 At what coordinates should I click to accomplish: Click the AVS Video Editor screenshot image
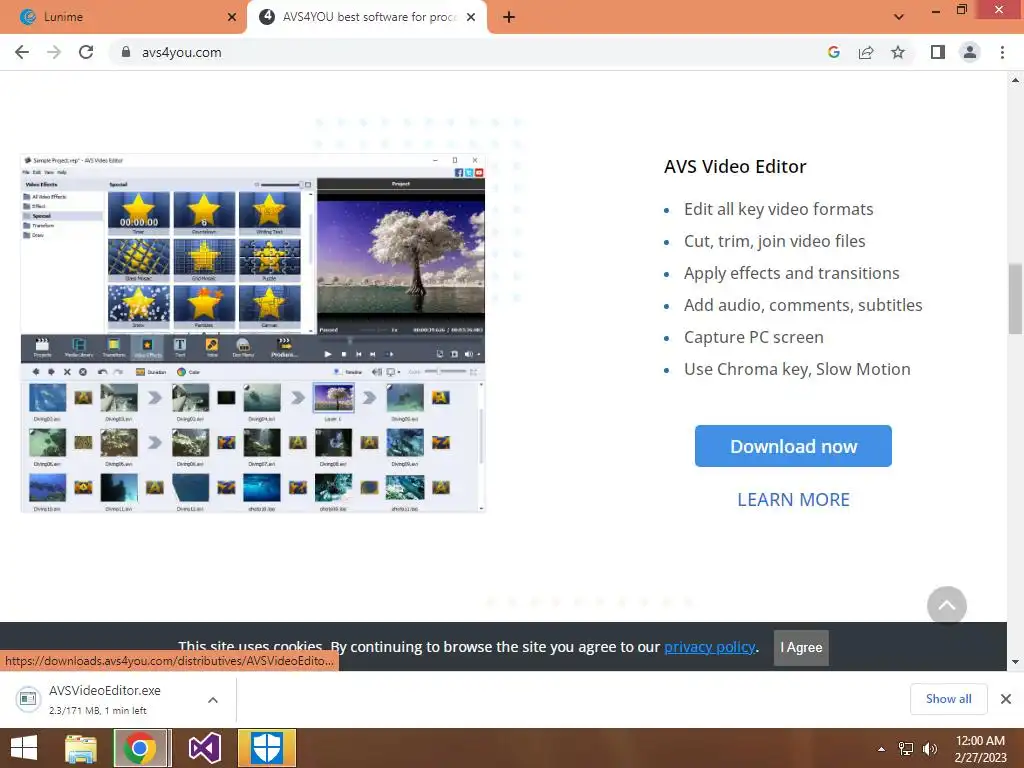pos(253,333)
